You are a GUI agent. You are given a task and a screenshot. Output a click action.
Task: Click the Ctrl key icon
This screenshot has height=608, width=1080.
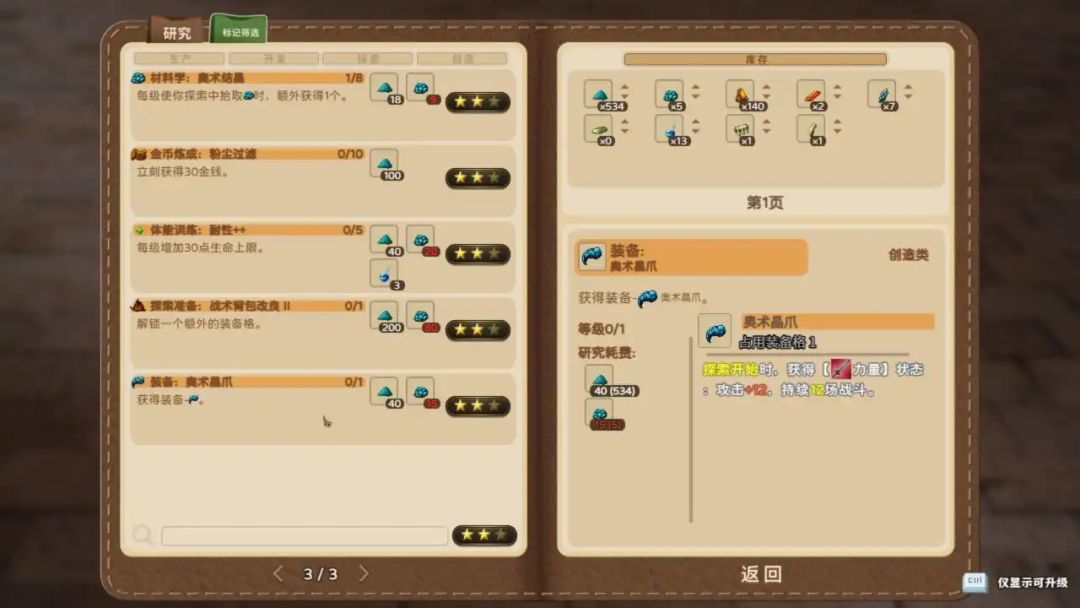tap(975, 581)
